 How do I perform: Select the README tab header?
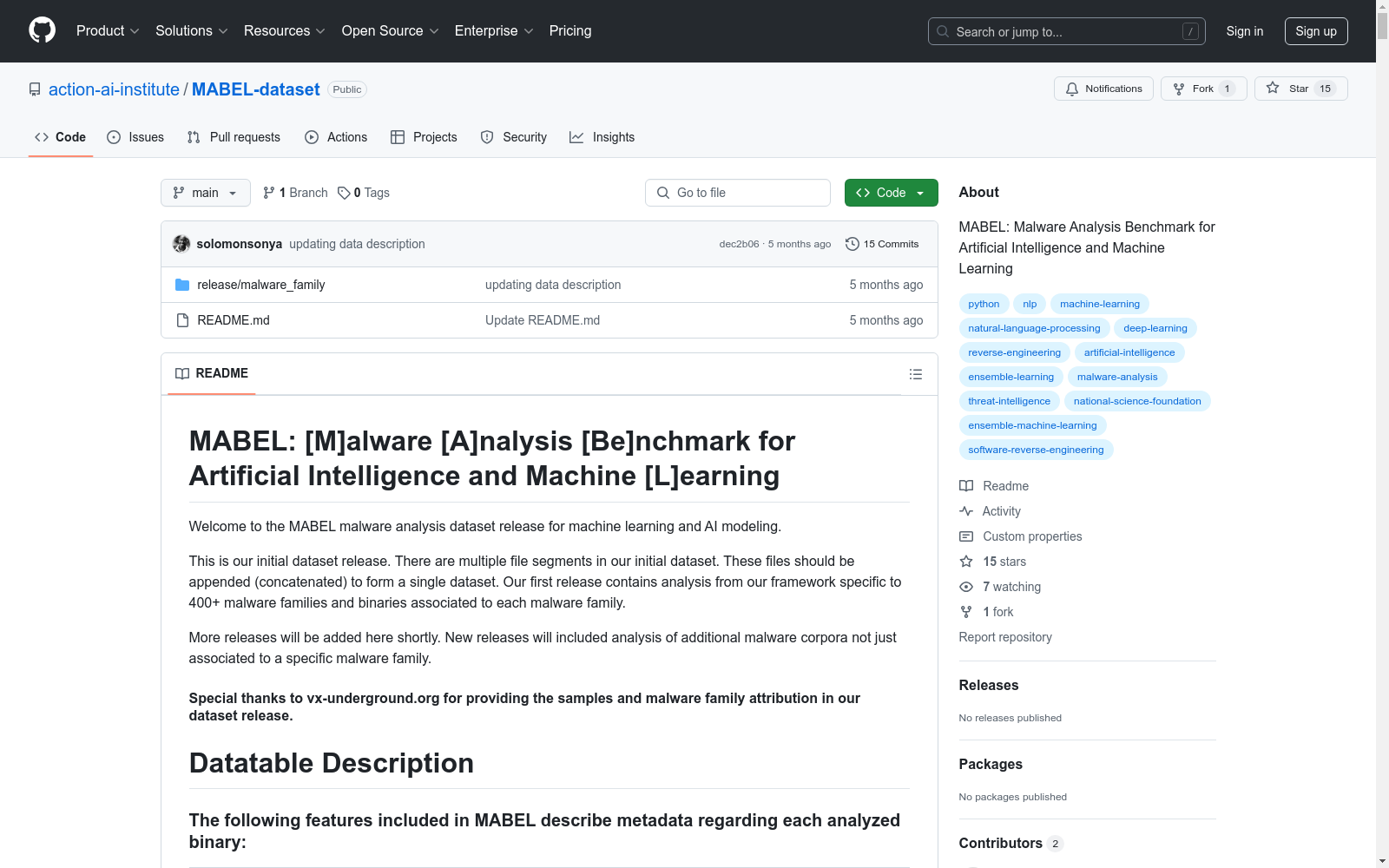point(212,373)
